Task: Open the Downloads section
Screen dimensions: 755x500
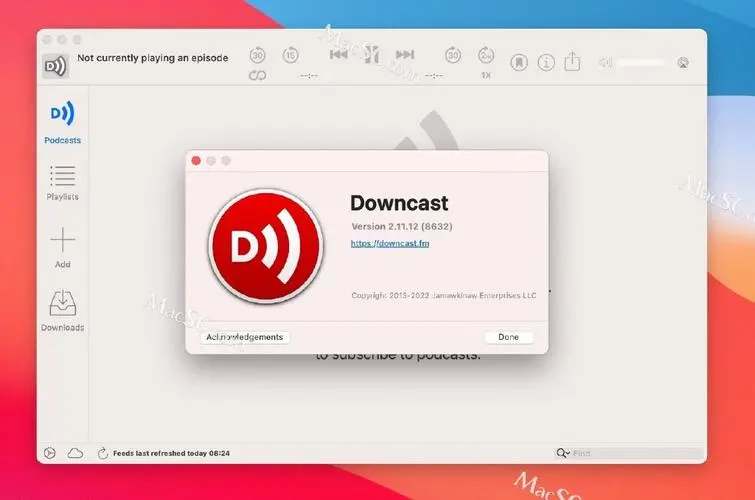Action: click(x=62, y=309)
